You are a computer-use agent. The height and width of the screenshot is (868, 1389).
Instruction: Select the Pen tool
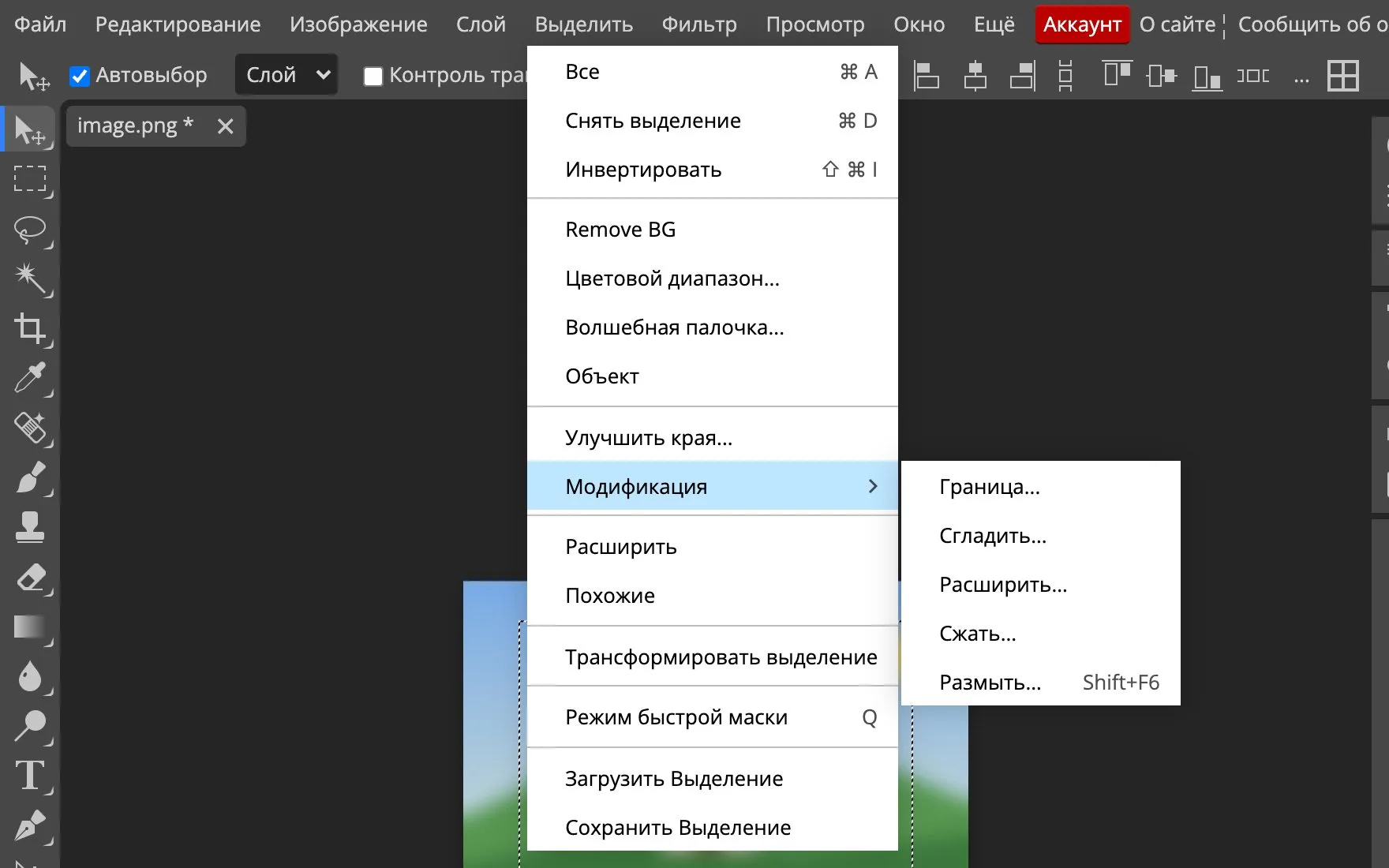(x=30, y=825)
